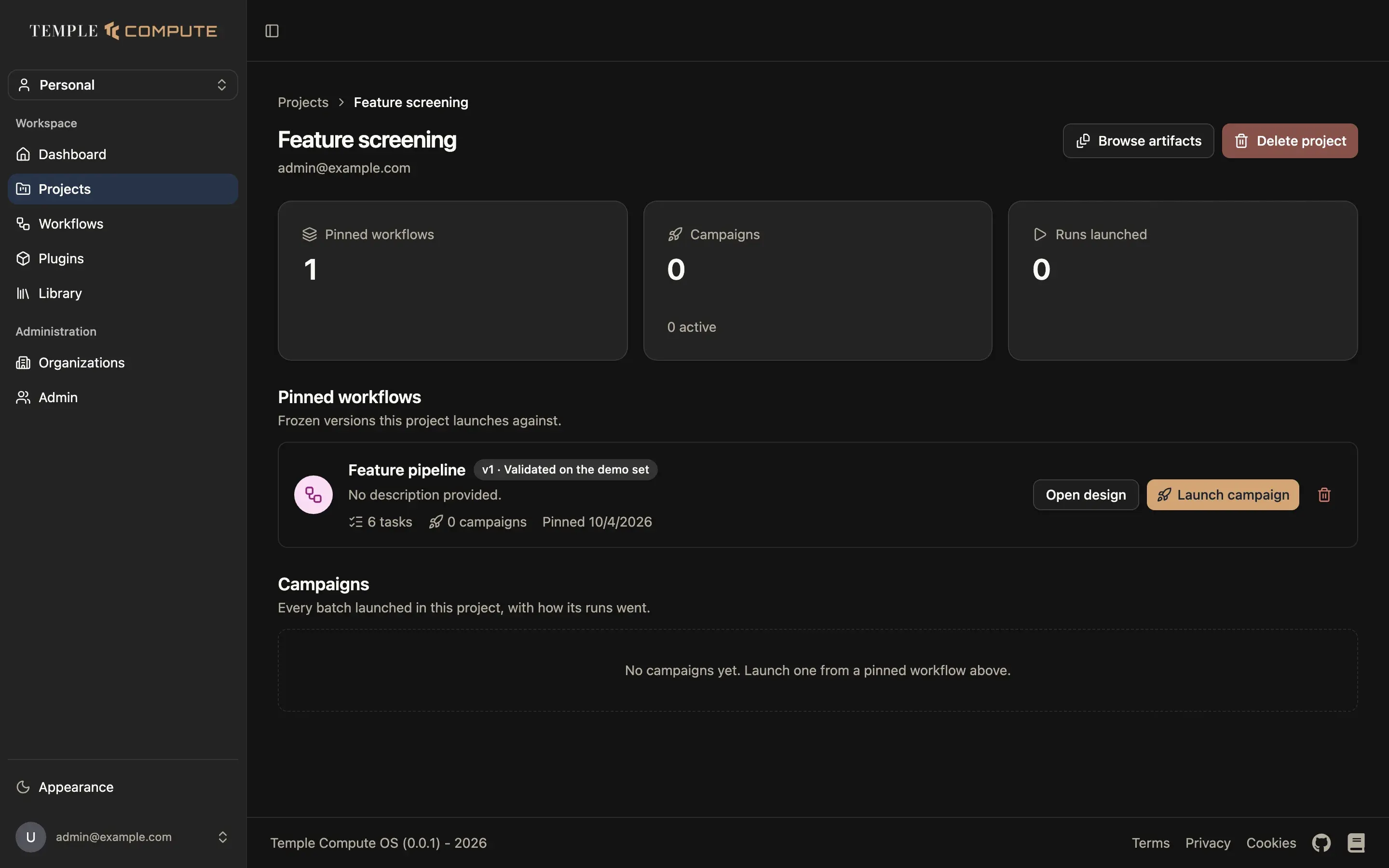Image resolution: width=1389 pixels, height=868 pixels.
Task: Click Open design for Feature pipeline
Action: (1085, 495)
